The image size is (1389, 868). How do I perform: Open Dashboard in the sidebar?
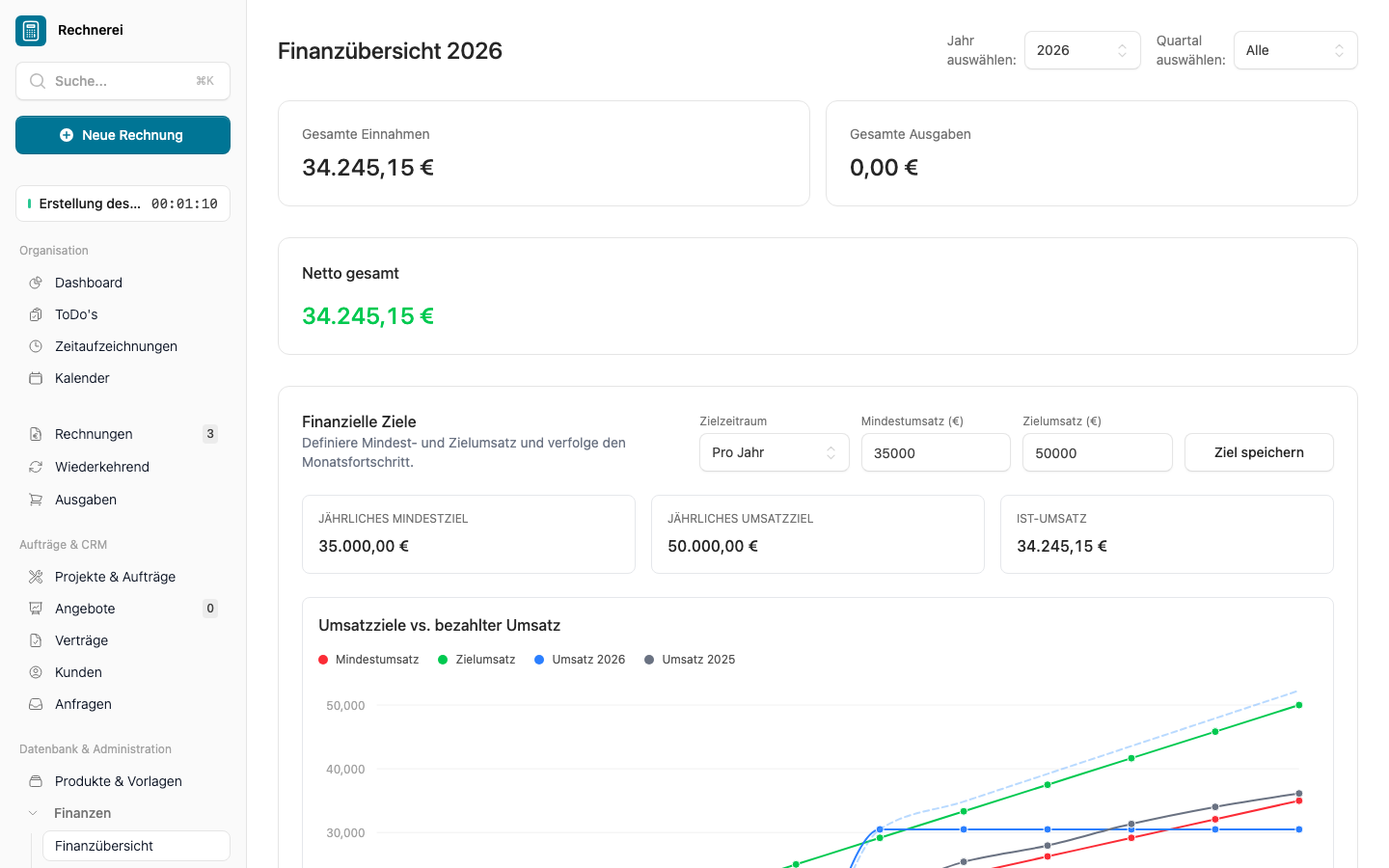[x=123, y=283]
